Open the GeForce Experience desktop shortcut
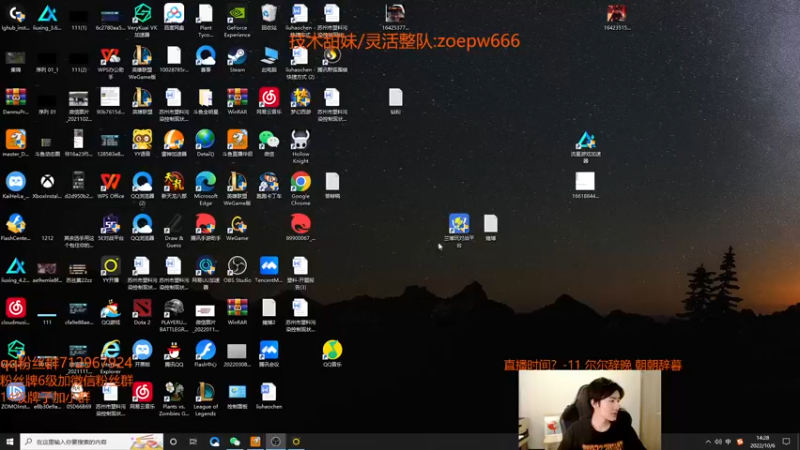 click(x=237, y=20)
